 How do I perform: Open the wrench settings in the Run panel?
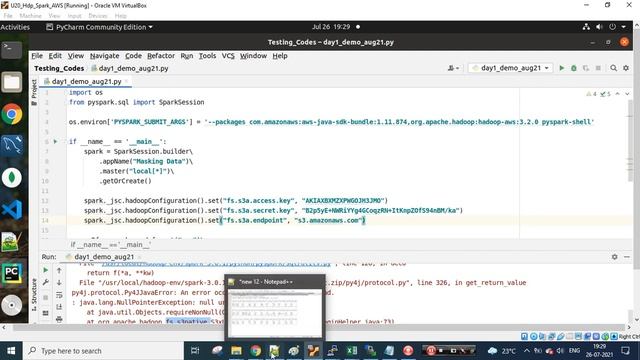(x=46, y=282)
